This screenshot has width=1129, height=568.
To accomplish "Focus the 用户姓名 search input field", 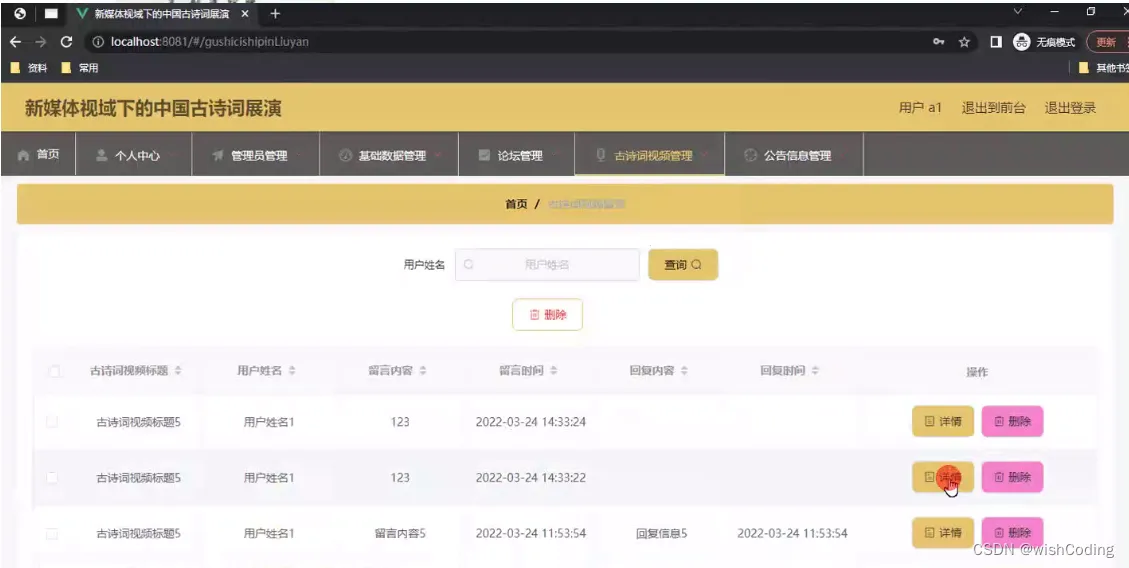I will coord(547,265).
